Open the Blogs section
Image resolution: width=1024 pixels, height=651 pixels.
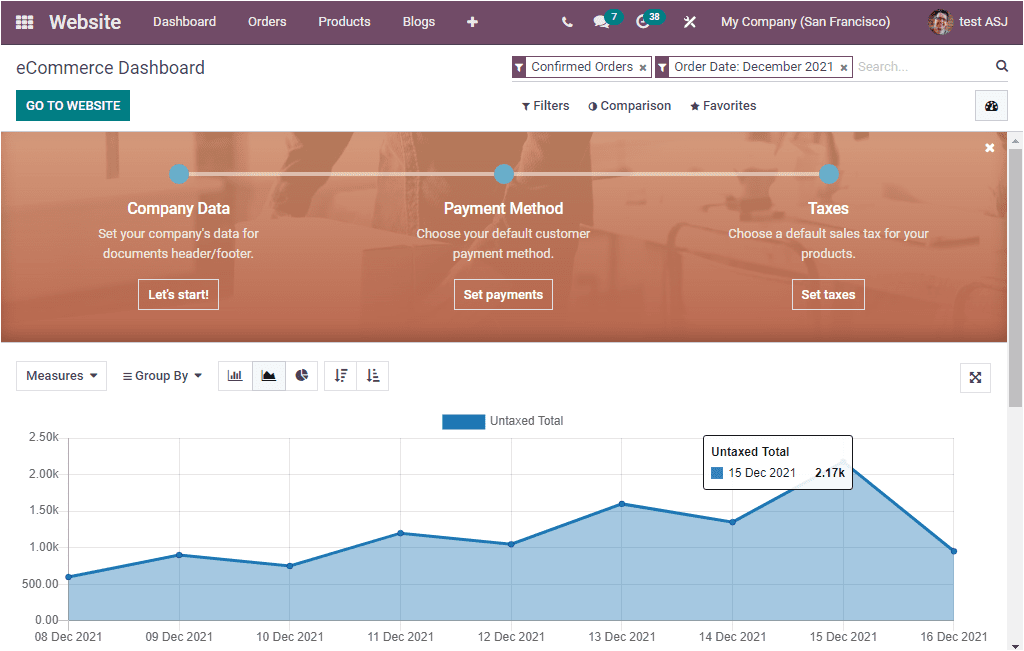click(419, 21)
